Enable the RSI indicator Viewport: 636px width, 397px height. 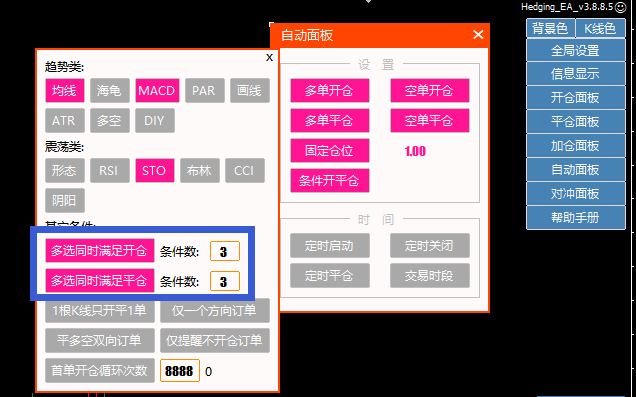click(x=110, y=170)
